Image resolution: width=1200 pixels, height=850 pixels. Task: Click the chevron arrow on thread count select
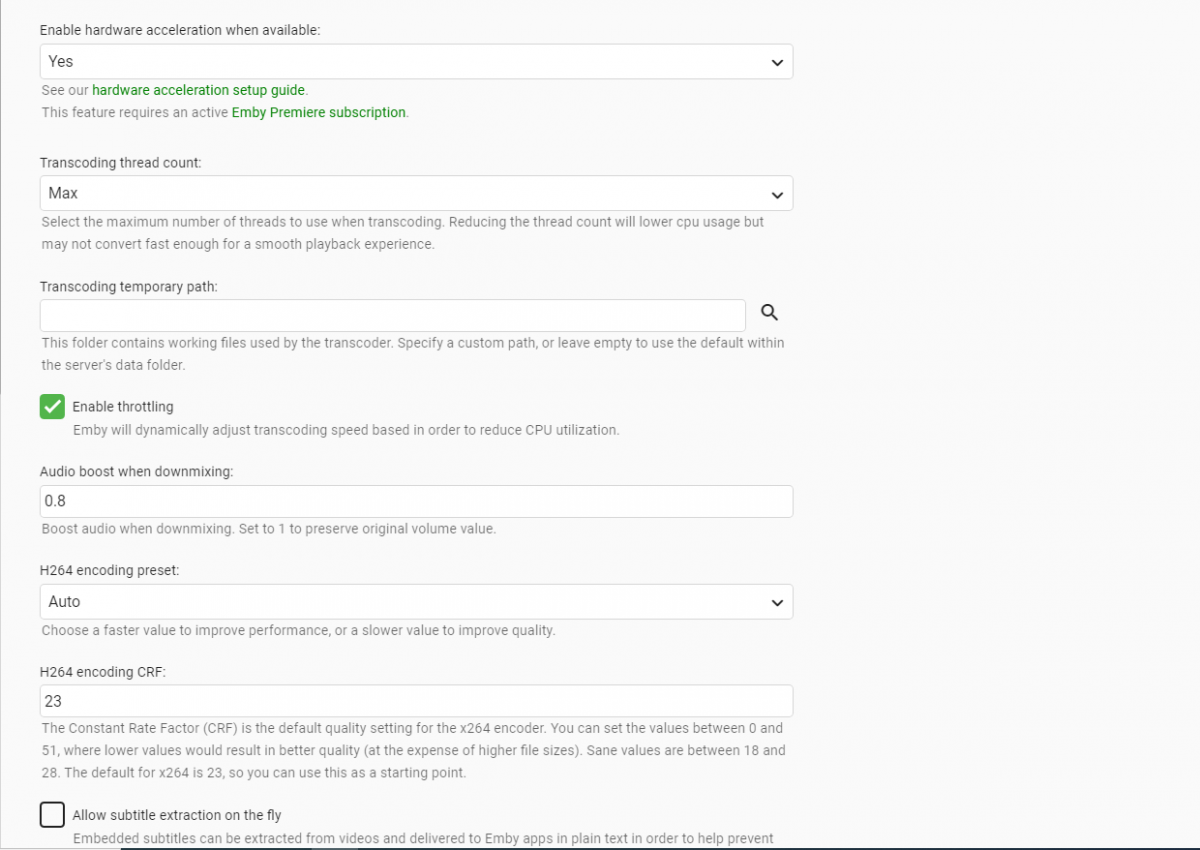pos(777,194)
